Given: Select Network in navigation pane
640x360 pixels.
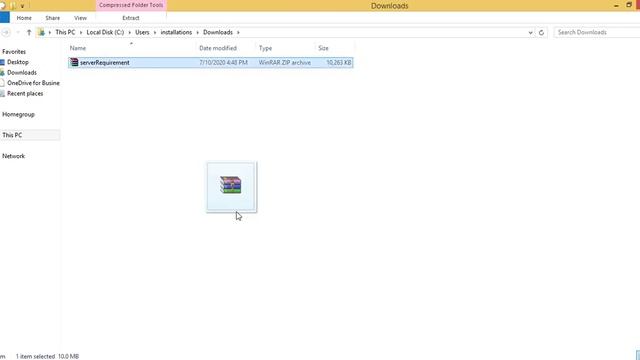Looking at the screenshot, I should point(13,156).
